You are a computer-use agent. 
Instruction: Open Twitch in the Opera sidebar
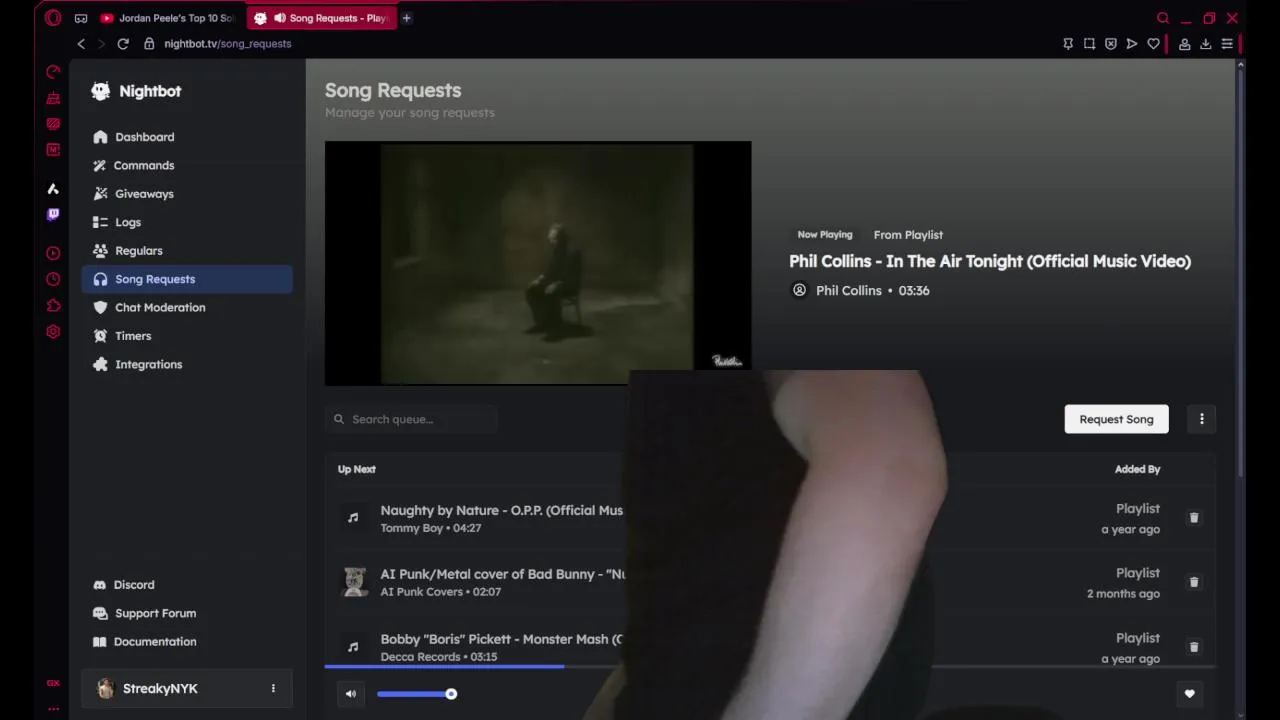click(53, 214)
